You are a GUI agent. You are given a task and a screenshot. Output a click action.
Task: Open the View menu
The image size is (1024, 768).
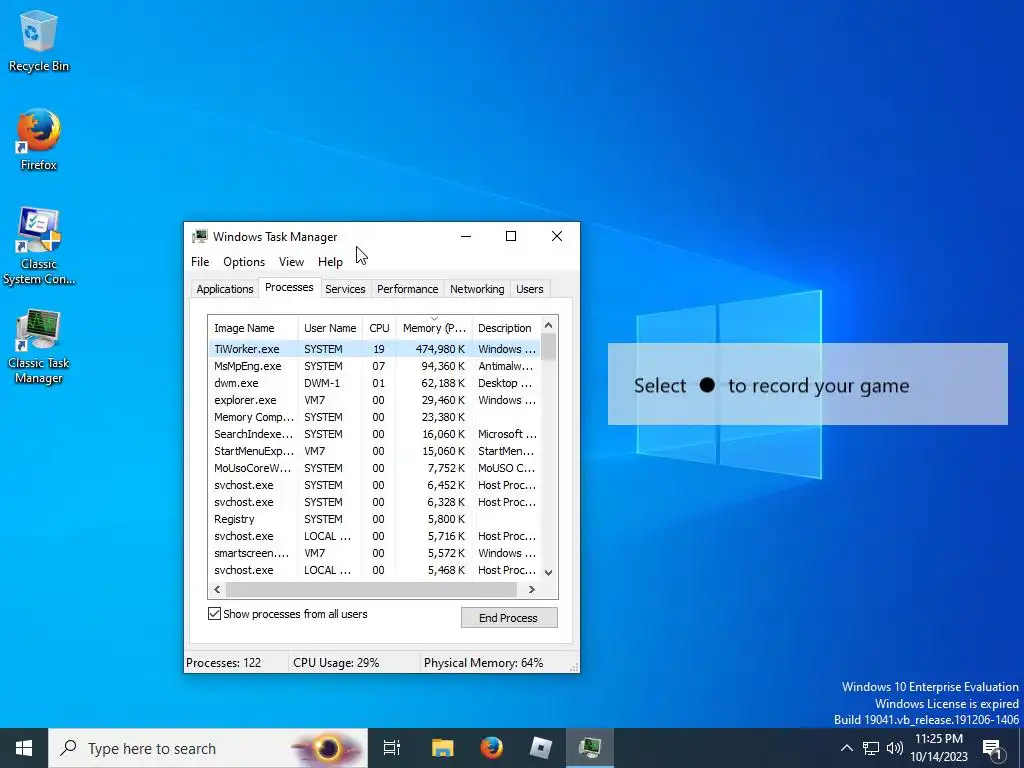tap(291, 262)
